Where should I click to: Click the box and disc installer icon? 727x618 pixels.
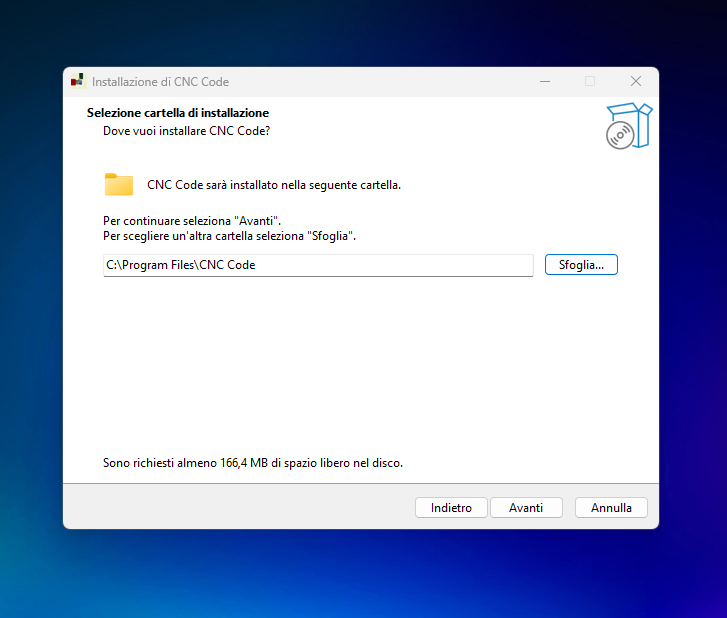629,126
